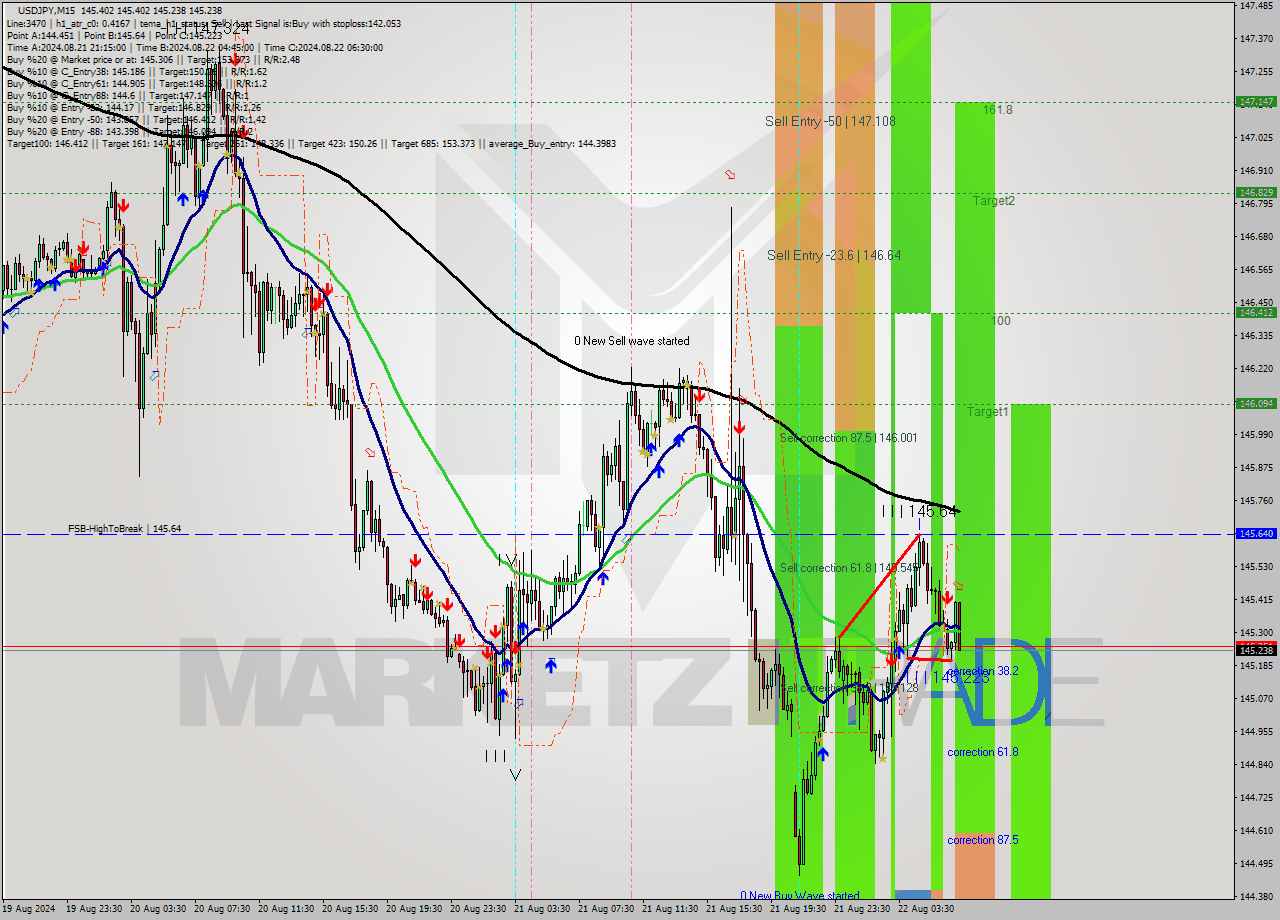Click the 144.380 price scale value
Image resolution: width=1280 pixels, height=920 pixels.
pyautogui.click(x=1256, y=896)
